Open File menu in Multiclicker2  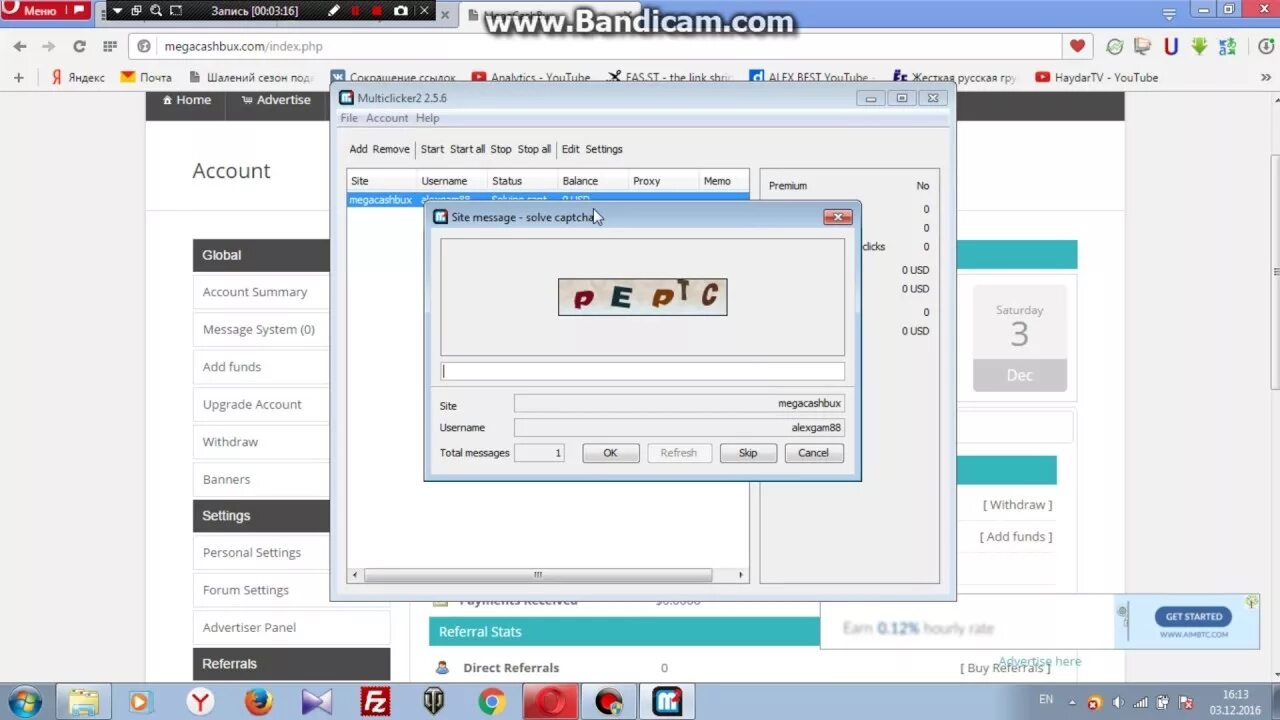coord(349,118)
